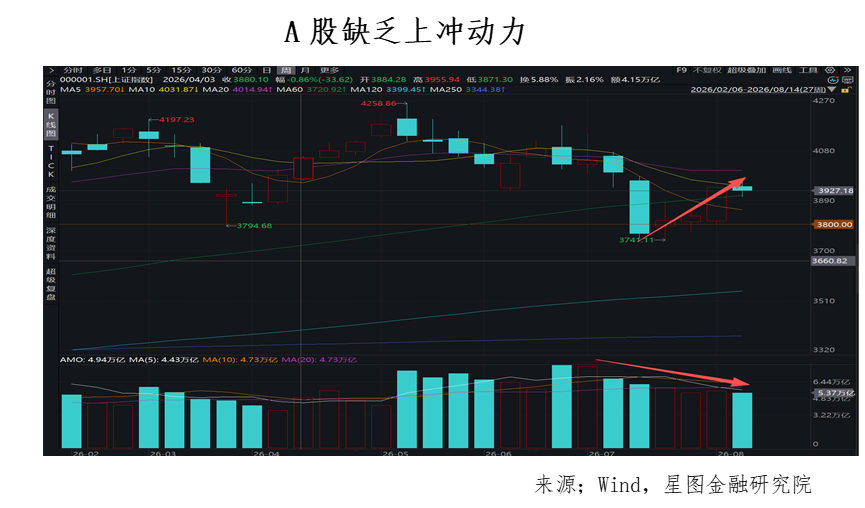Screen dimensions: 865x508
Task: Click the MA(5): 4.43万亿 volume label
Action: 163,360
